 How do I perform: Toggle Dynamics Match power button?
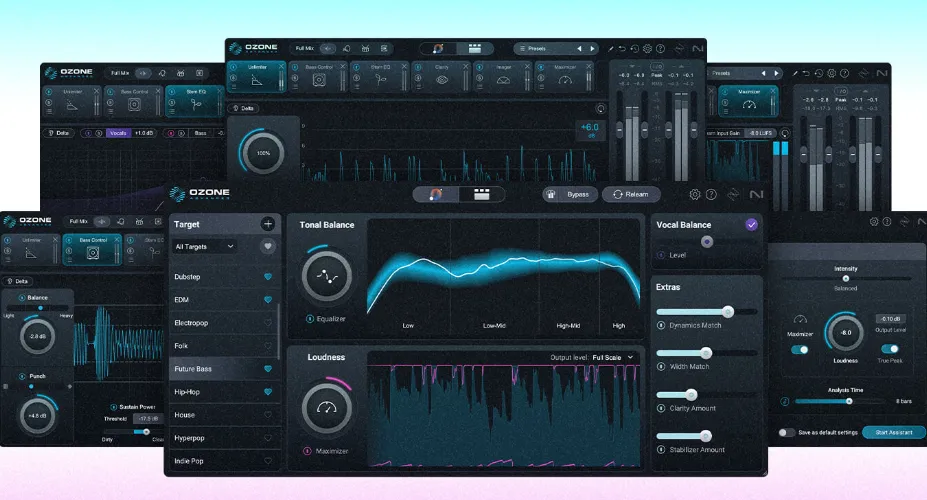point(661,326)
